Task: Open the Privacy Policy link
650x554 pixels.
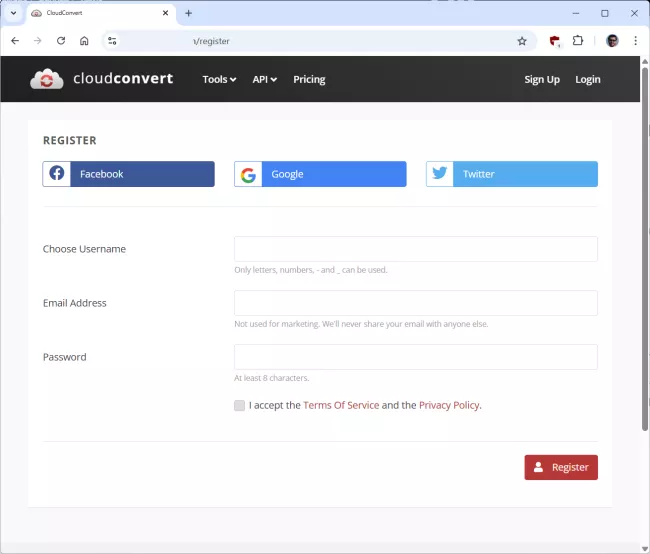Action: point(449,405)
